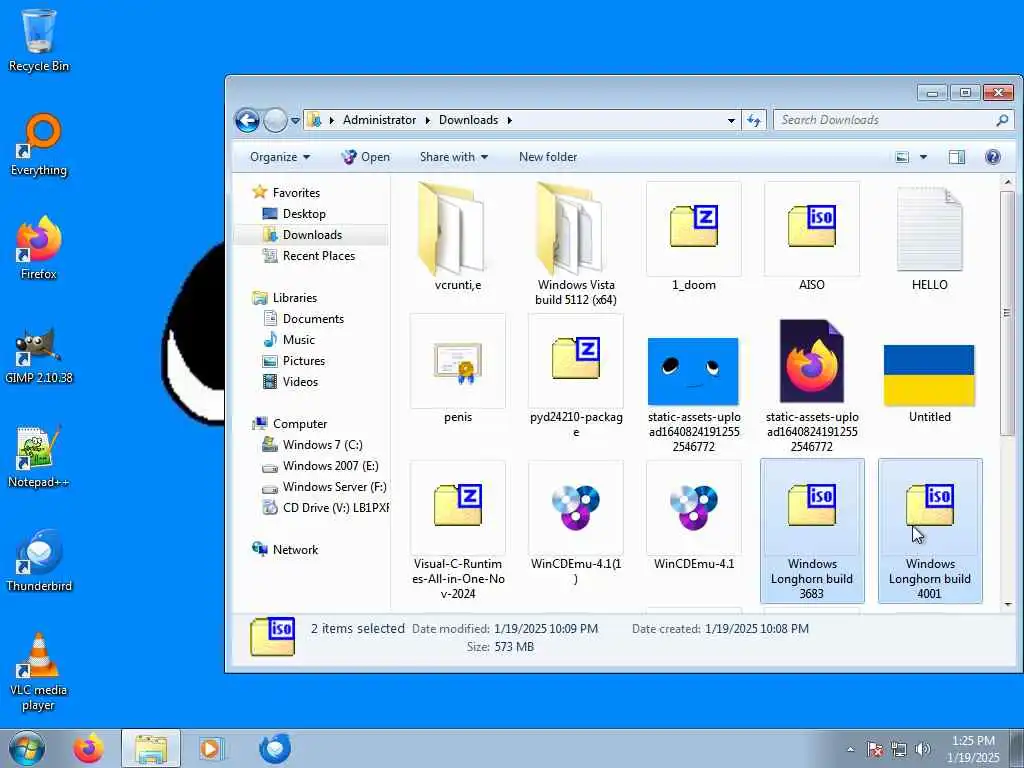Open Firefox desktop shortcut

[39, 248]
